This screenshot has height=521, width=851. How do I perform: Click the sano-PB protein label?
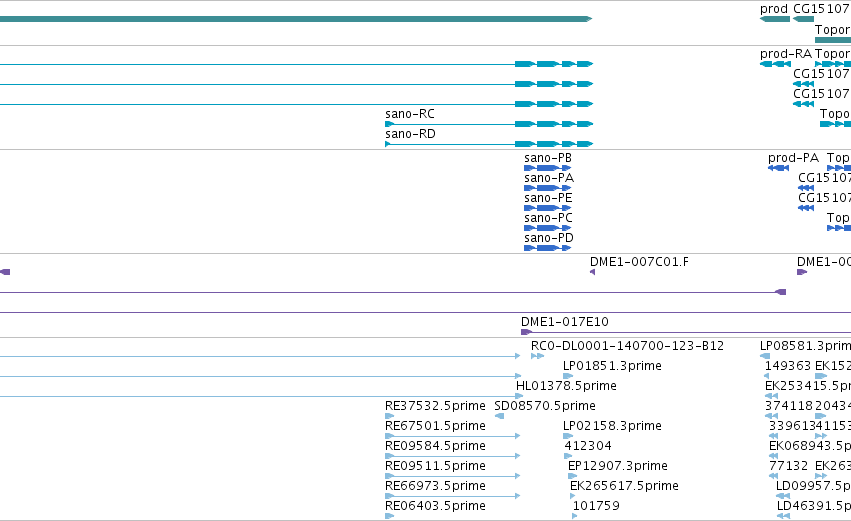tap(548, 158)
